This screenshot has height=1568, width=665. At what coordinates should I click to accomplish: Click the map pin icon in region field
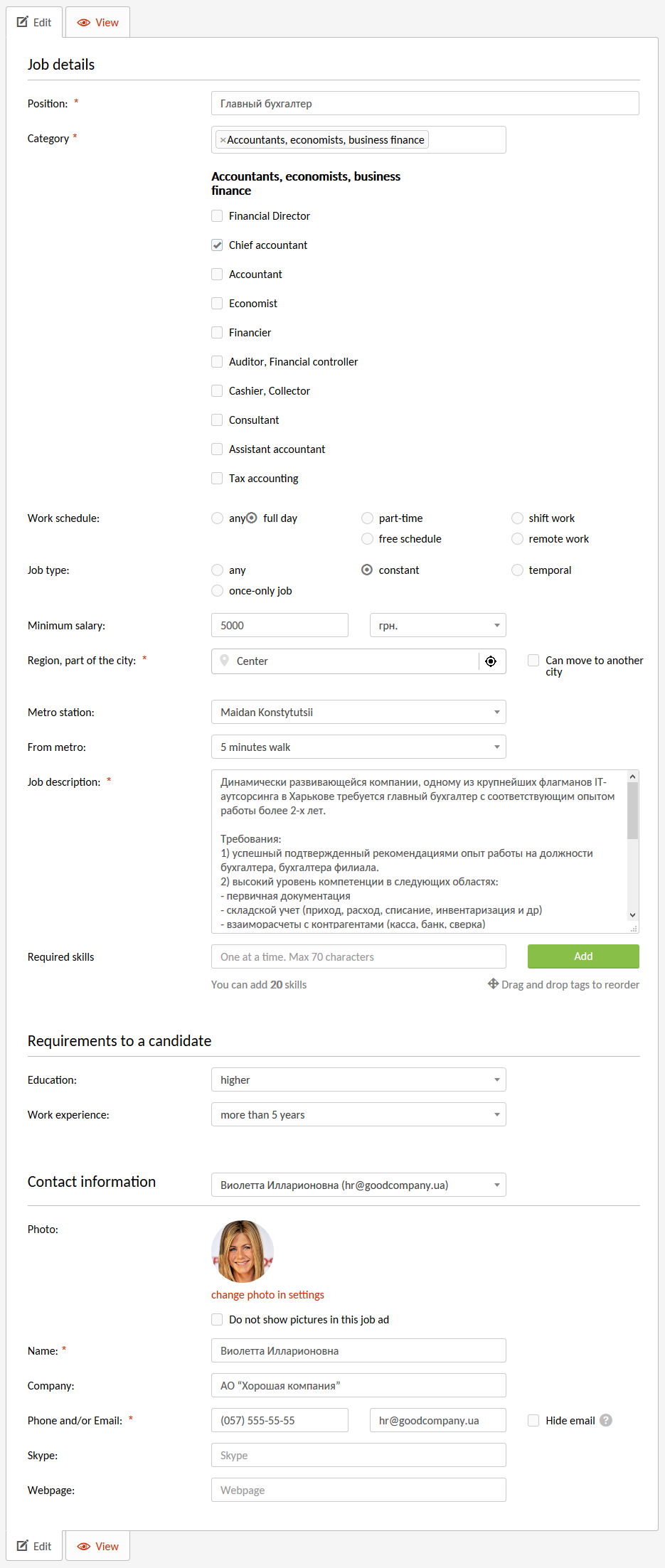[225, 661]
